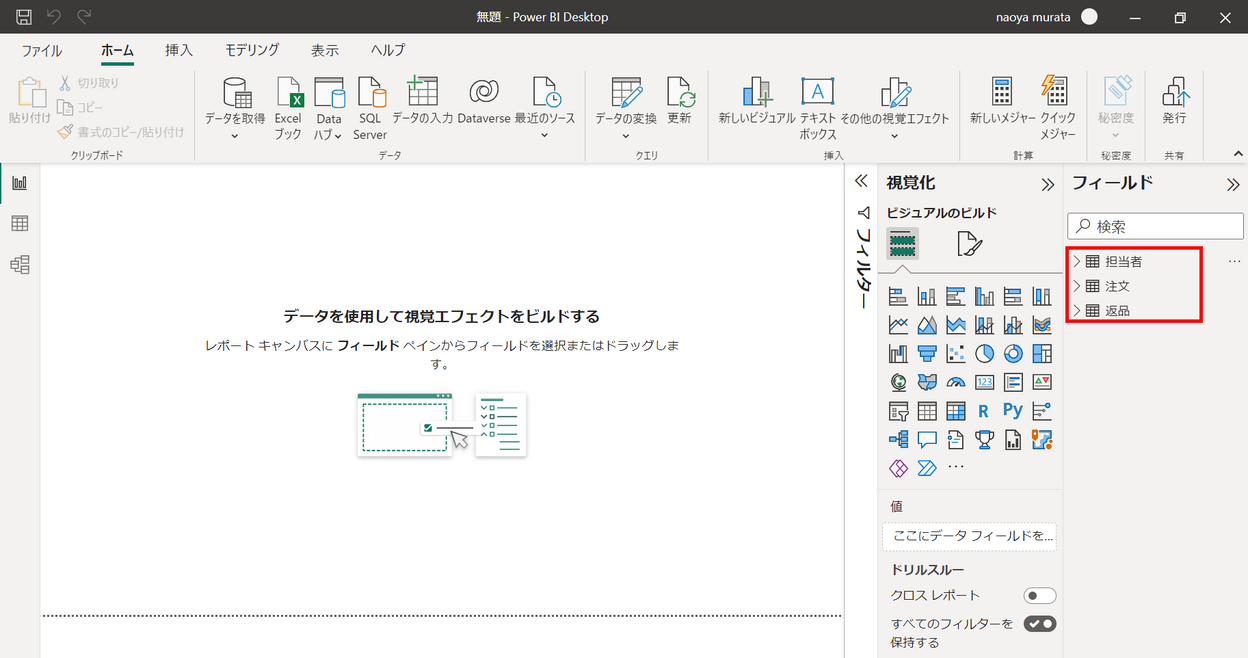Viewport: 1248px width, 658px height.
Task: Select the R script visual
Action: point(984,411)
